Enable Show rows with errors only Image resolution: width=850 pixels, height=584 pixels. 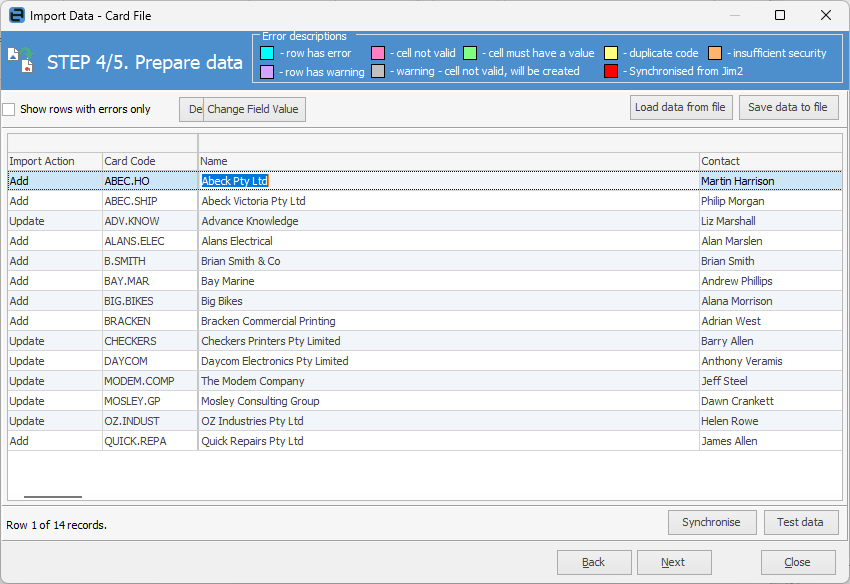(9, 110)
